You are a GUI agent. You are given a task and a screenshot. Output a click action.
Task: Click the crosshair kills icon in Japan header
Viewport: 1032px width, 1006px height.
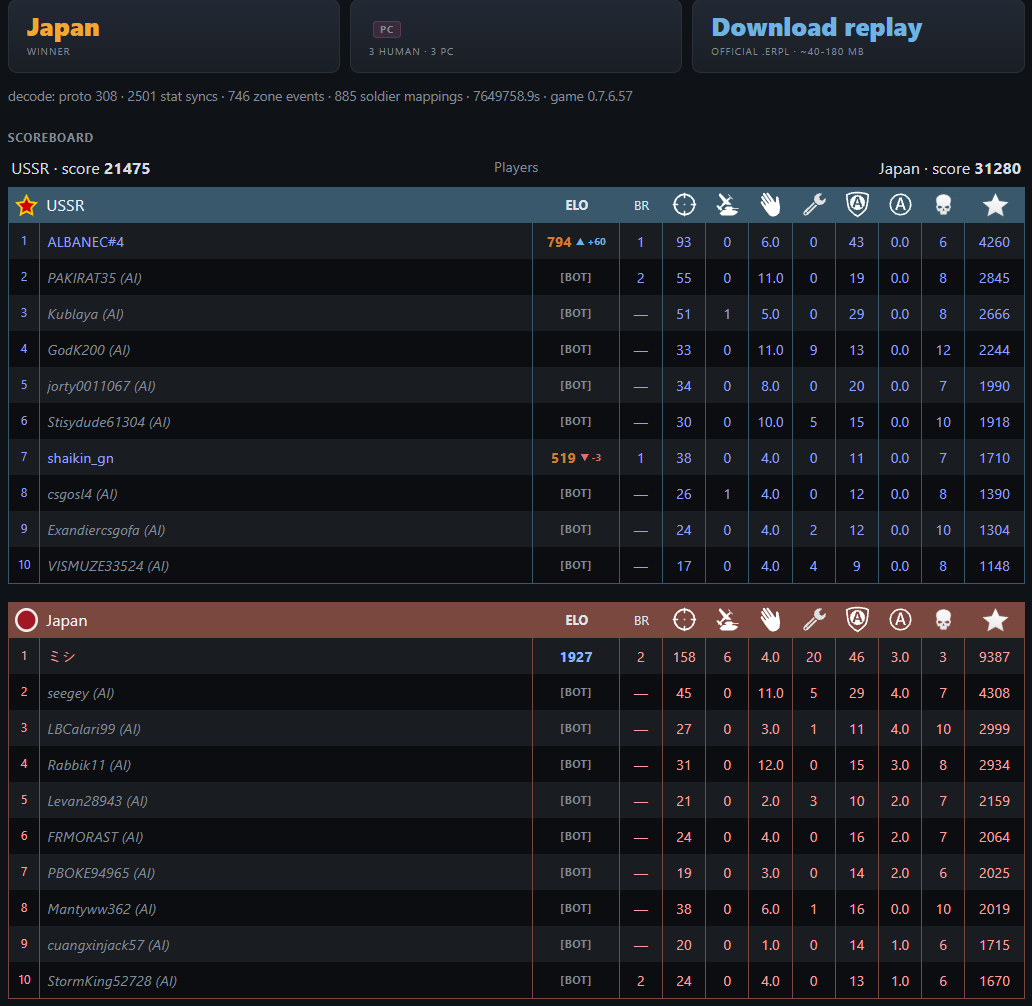click(684, 620)
